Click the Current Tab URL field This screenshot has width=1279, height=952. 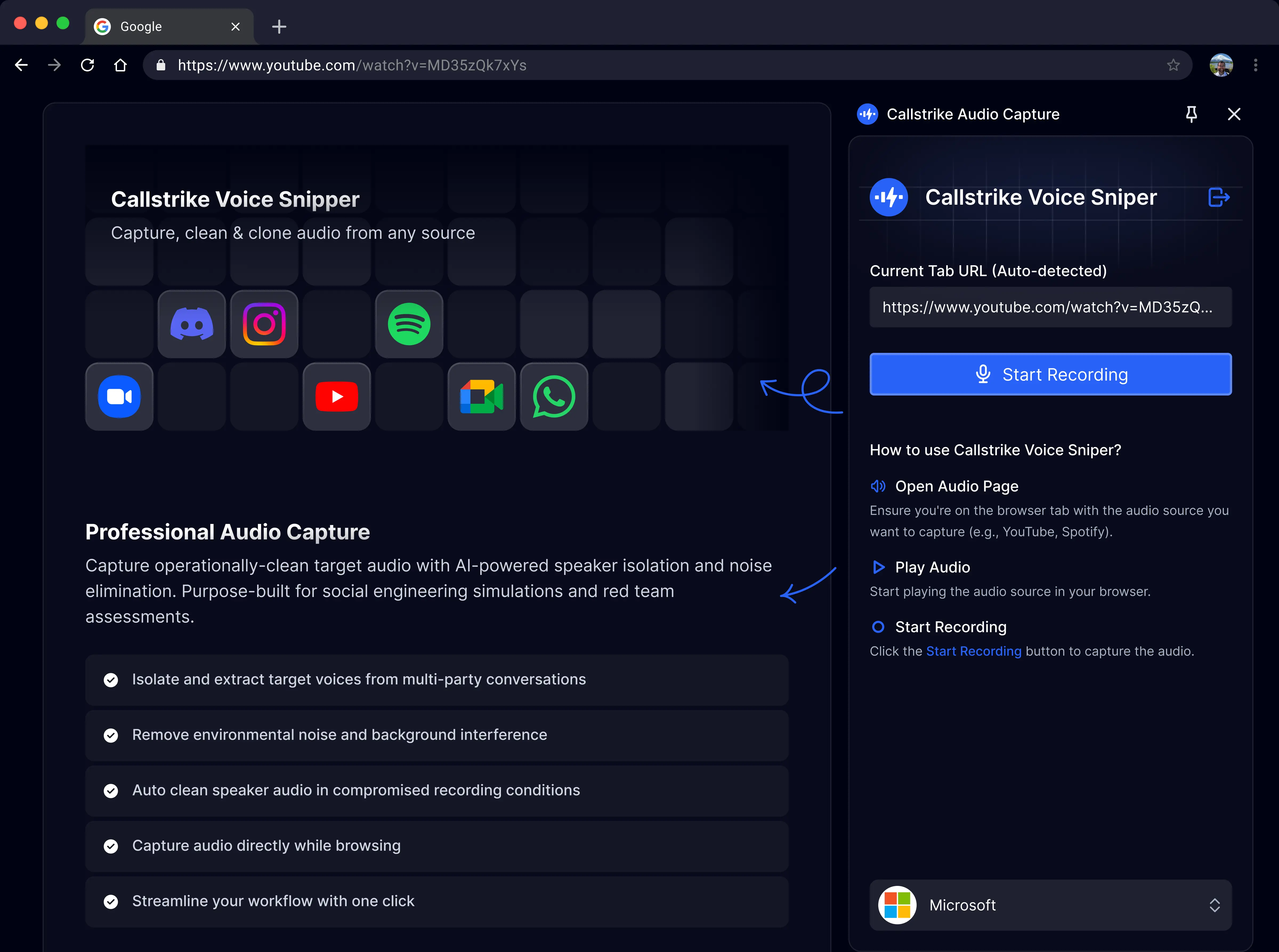[x=1050, y=307]
